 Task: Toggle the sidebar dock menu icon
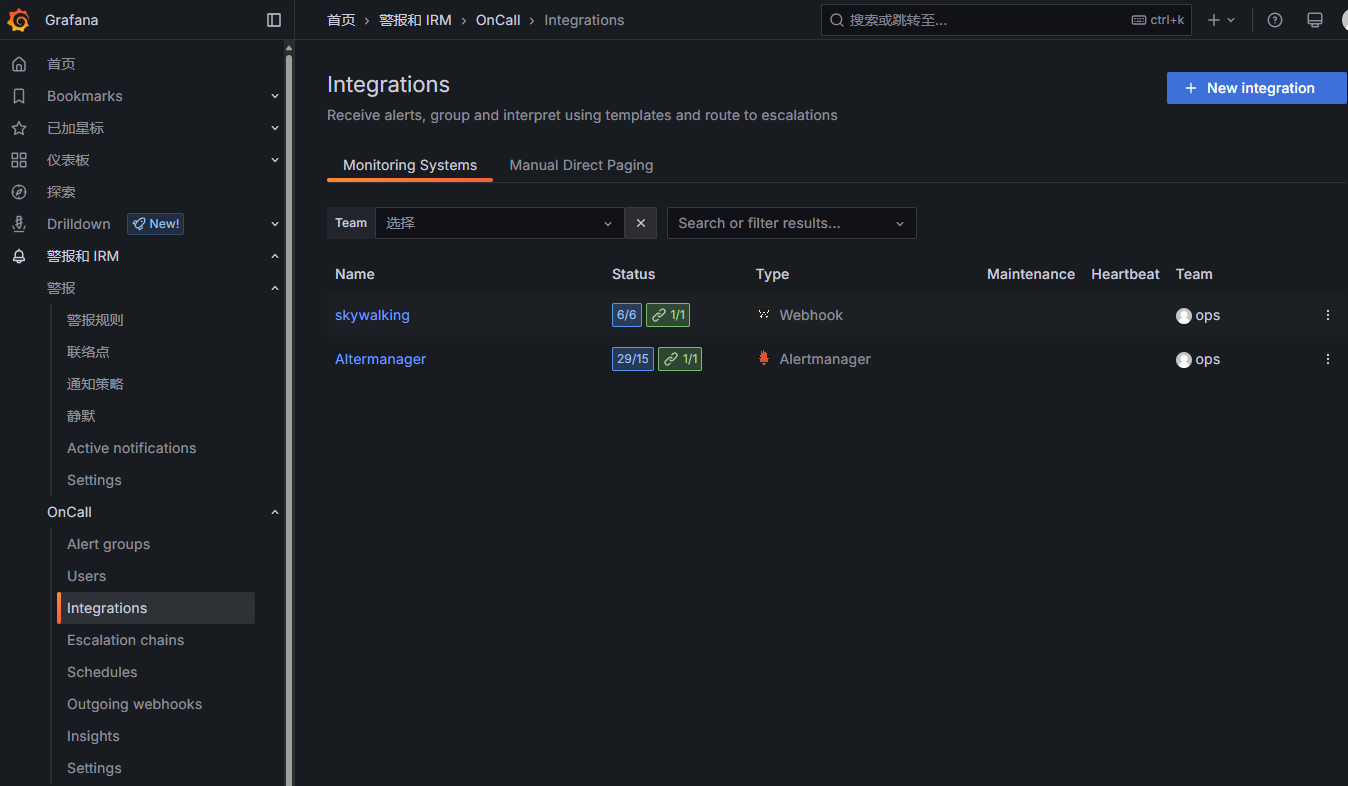[x=274, y=20]
